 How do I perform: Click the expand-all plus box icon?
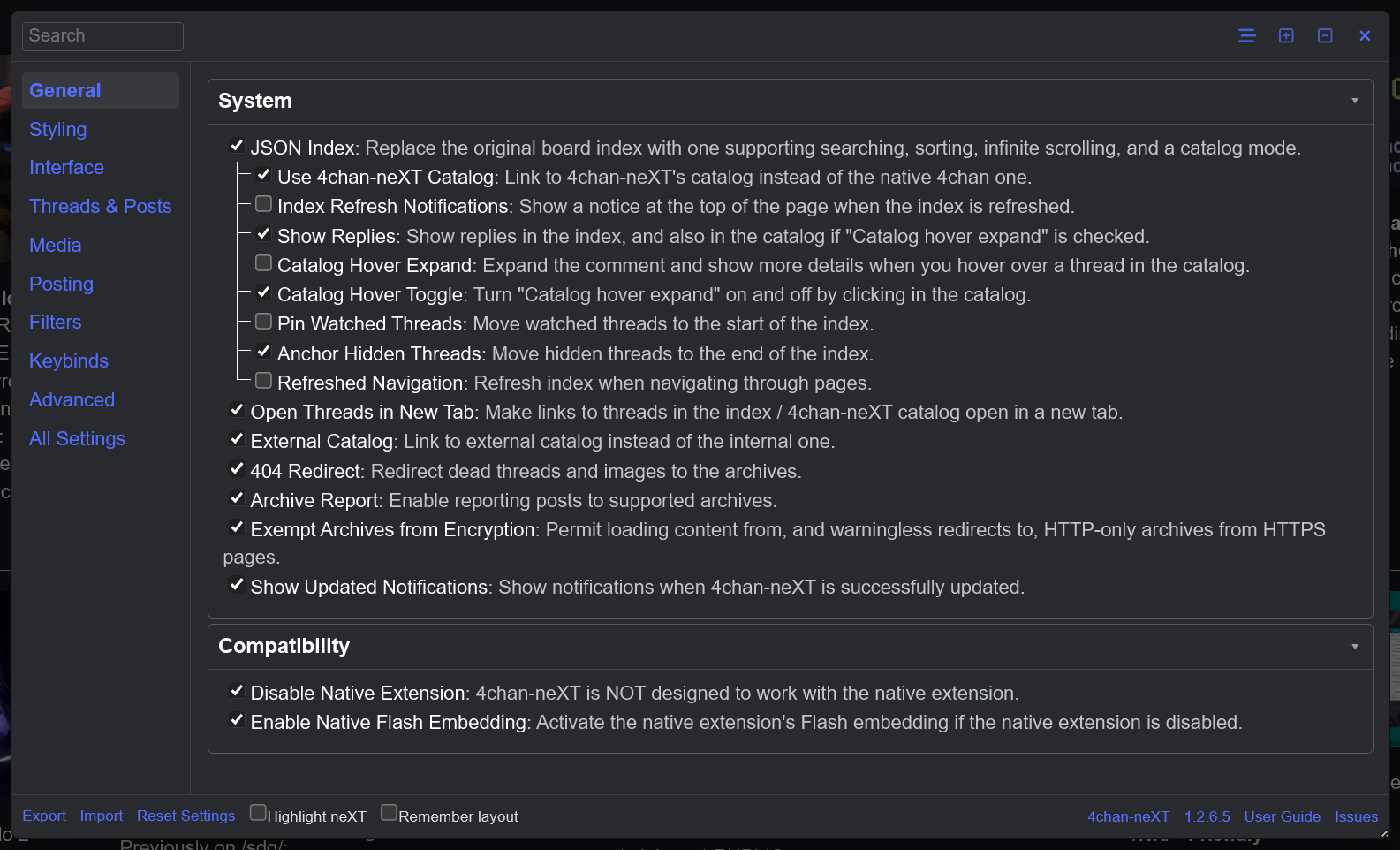1286,35
